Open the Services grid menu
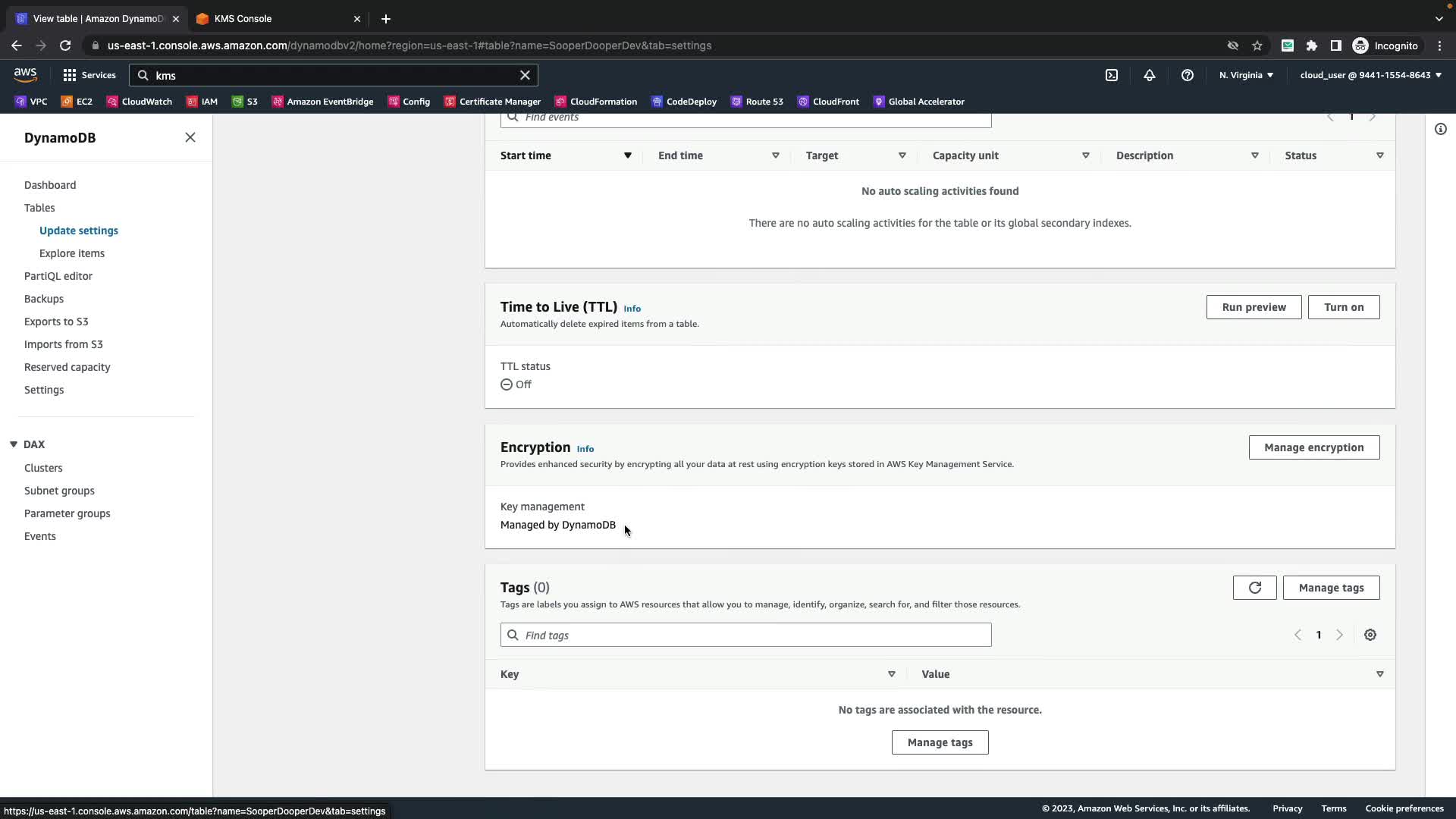The image size is (1456, 819). click(89, 75)
